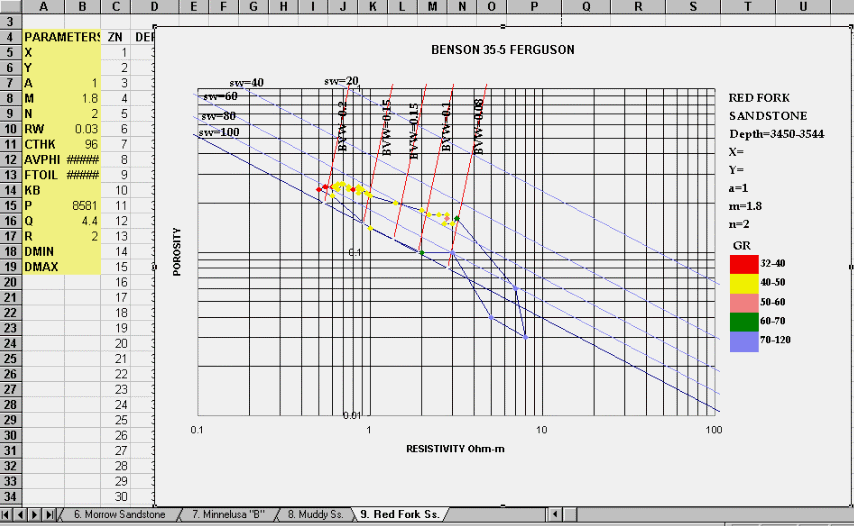Open the 6. Morrow Sandstone sheet tab
854x526 pixels.
click(x=118, y=514)
